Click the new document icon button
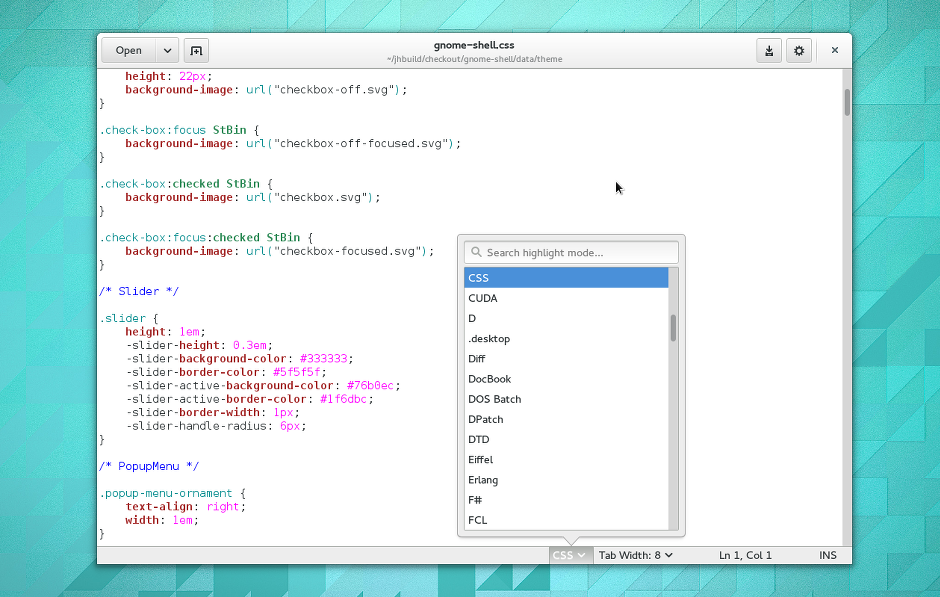Screen dimensions: 940x597 196,51
